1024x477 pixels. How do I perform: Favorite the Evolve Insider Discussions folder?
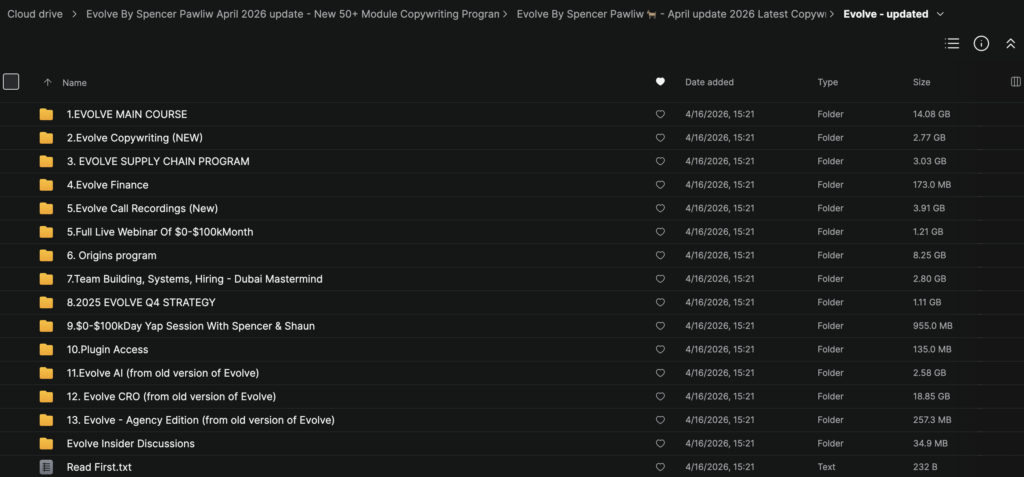coord(660,444)
